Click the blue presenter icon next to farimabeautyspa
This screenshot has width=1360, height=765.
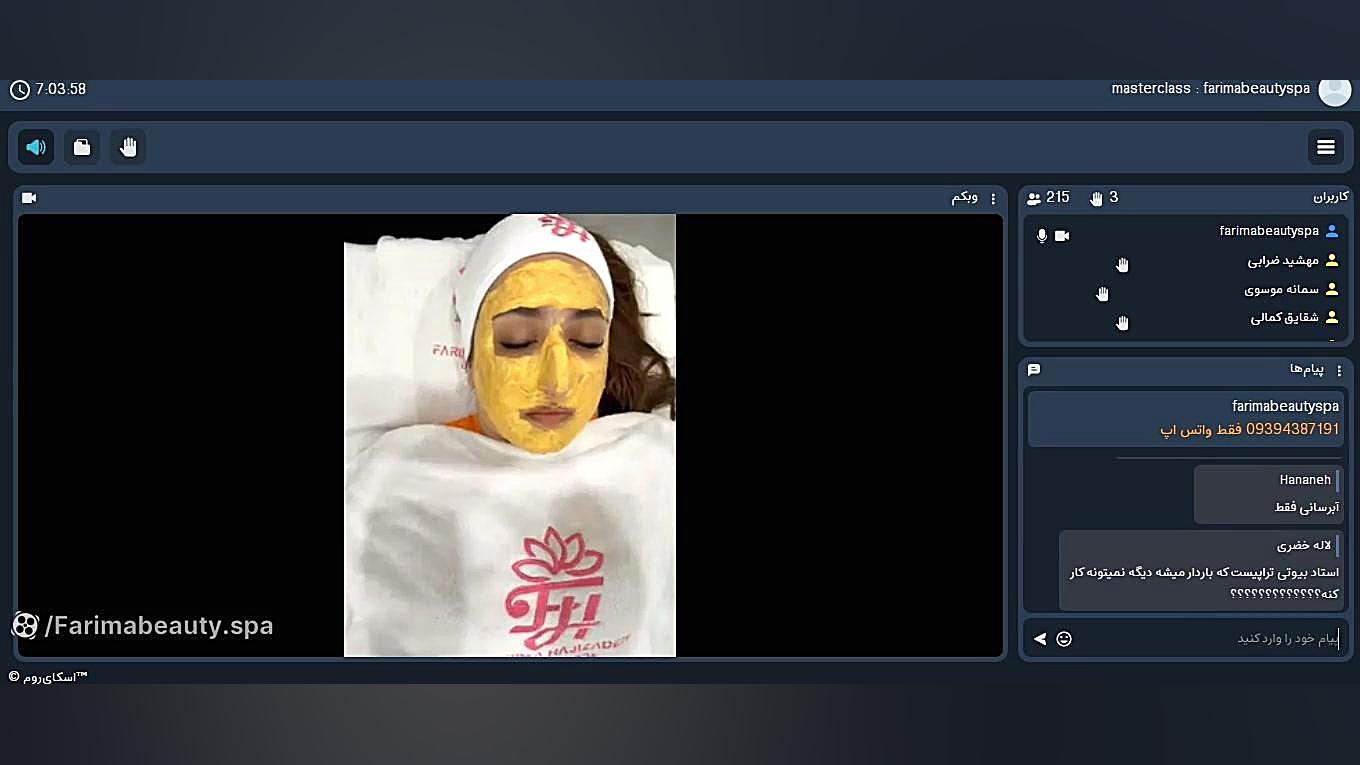coord(1332,231)
